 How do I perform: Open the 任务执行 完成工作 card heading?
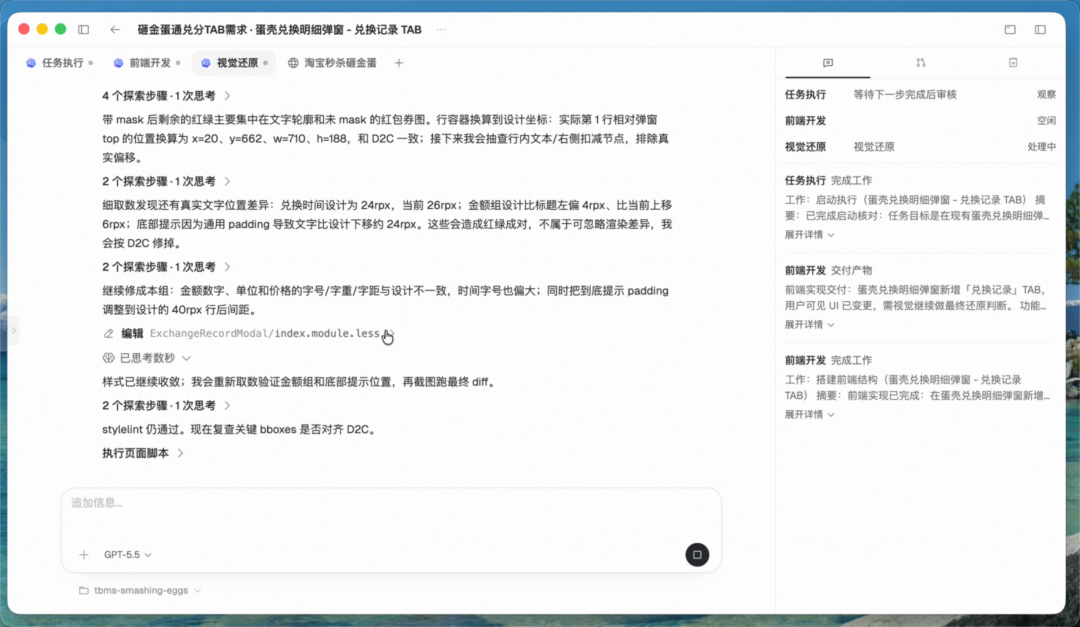(x=828, y=181)
